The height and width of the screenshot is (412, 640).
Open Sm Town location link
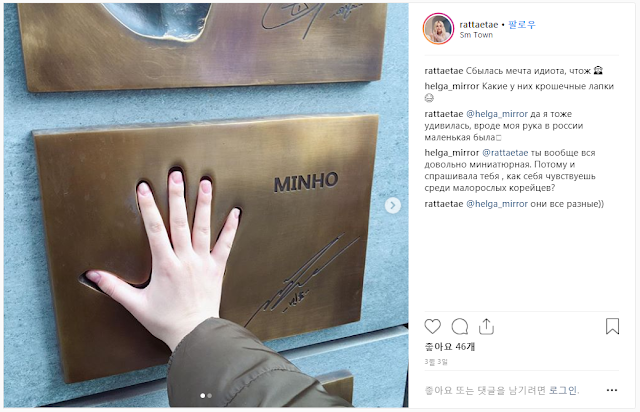(x=476, y=35)
